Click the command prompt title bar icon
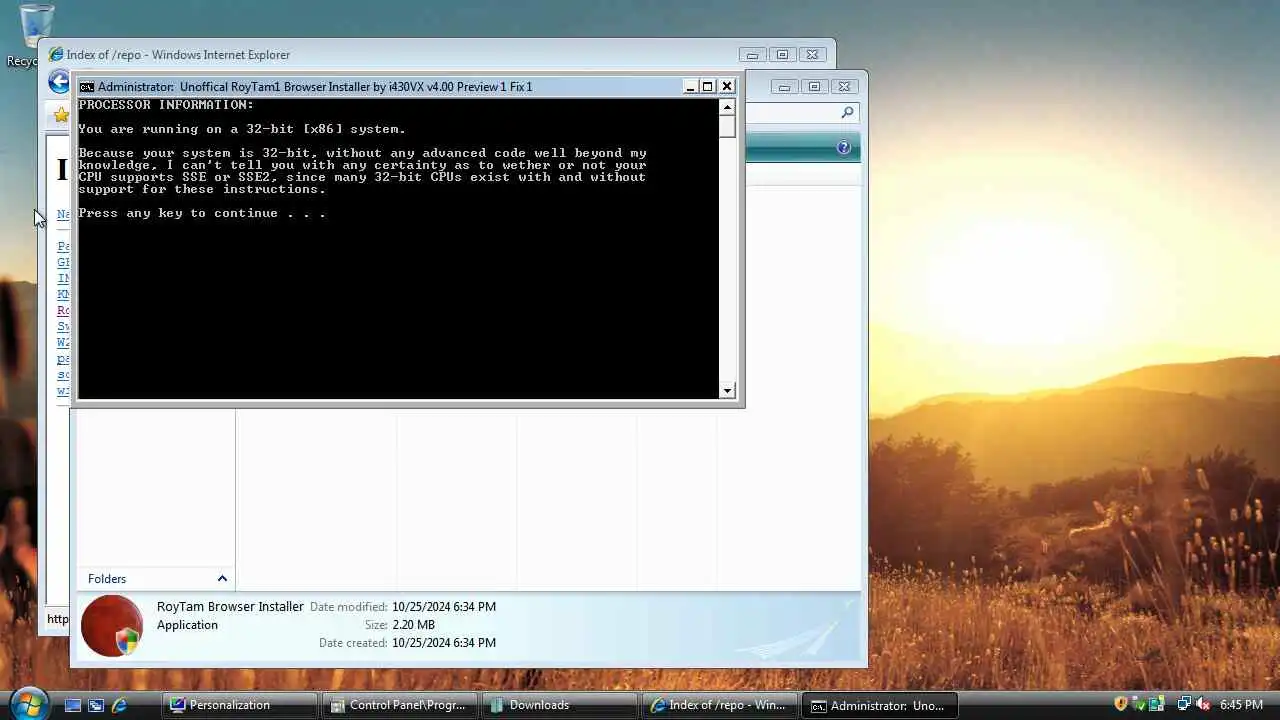 coord(87,87)
